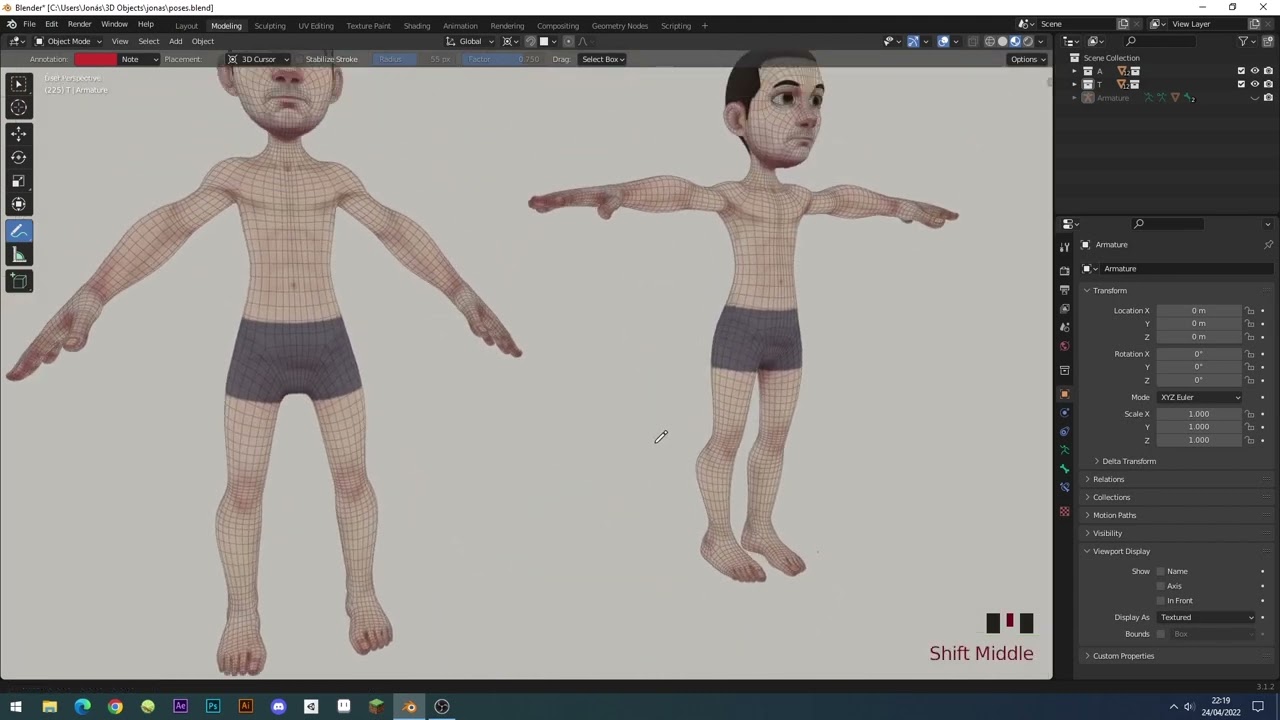Switch to the Shading workspace tab
This screenshot has height=720, width=1280.
pos(416,25)
